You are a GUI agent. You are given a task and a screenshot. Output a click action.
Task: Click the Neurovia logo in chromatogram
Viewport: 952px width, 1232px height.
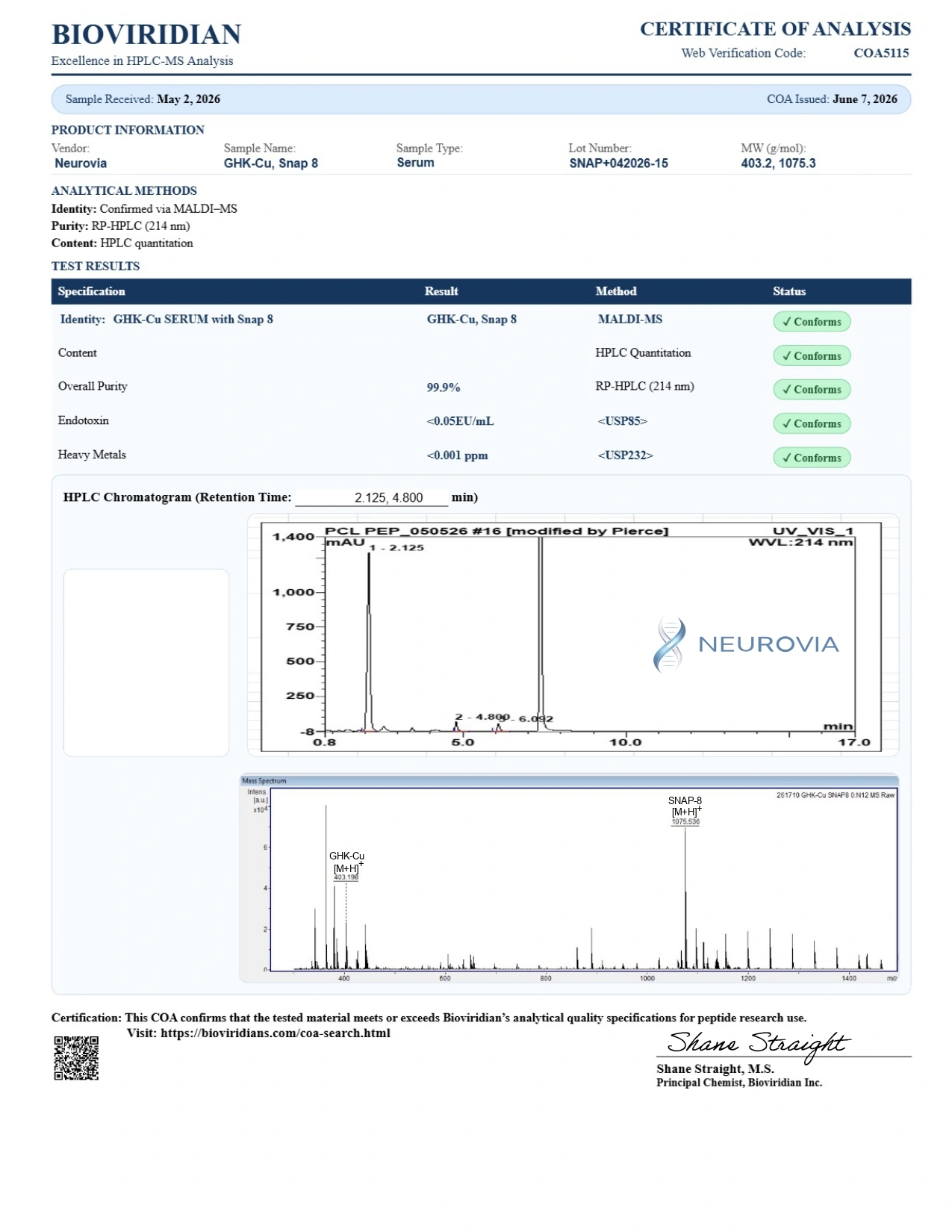point(746,644)
